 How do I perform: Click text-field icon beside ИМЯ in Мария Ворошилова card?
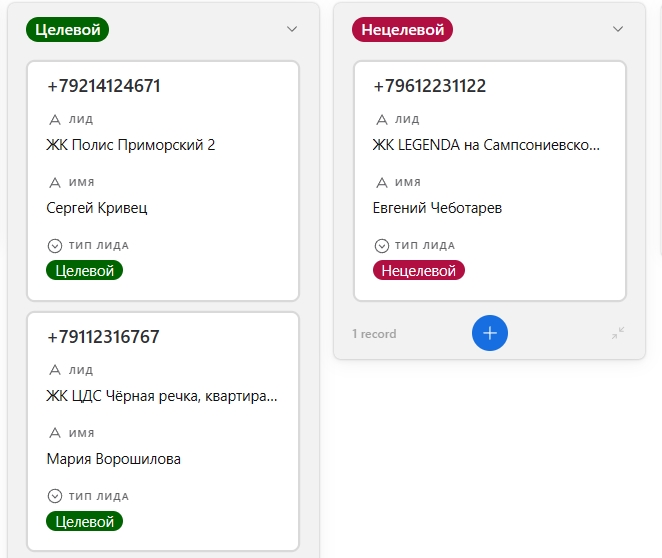click(55, 433)
